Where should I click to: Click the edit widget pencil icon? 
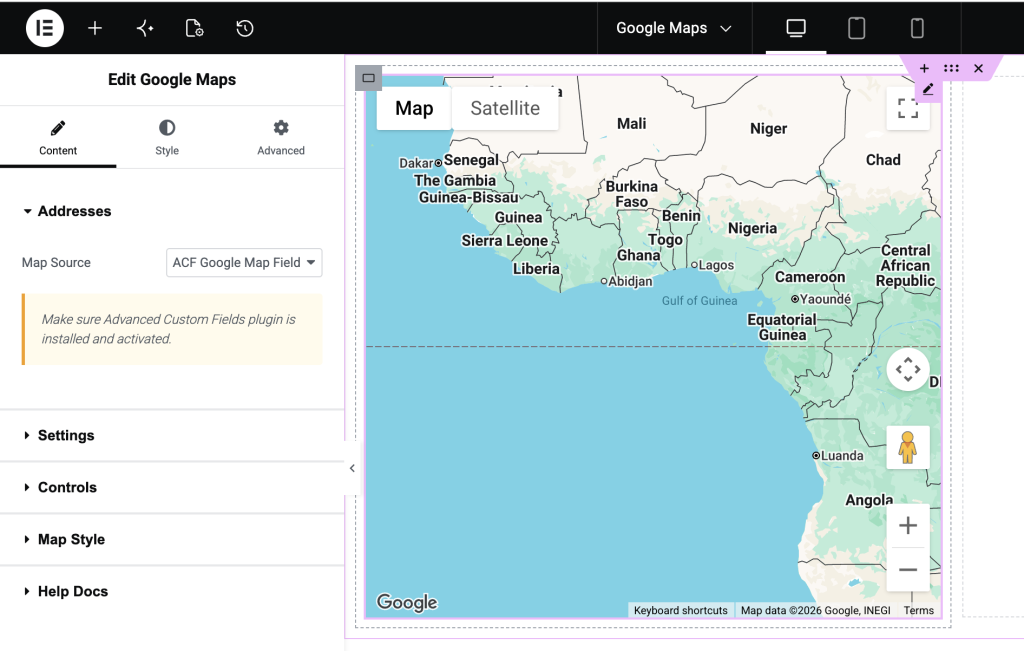pyautogui.click(x=928, y=89)
